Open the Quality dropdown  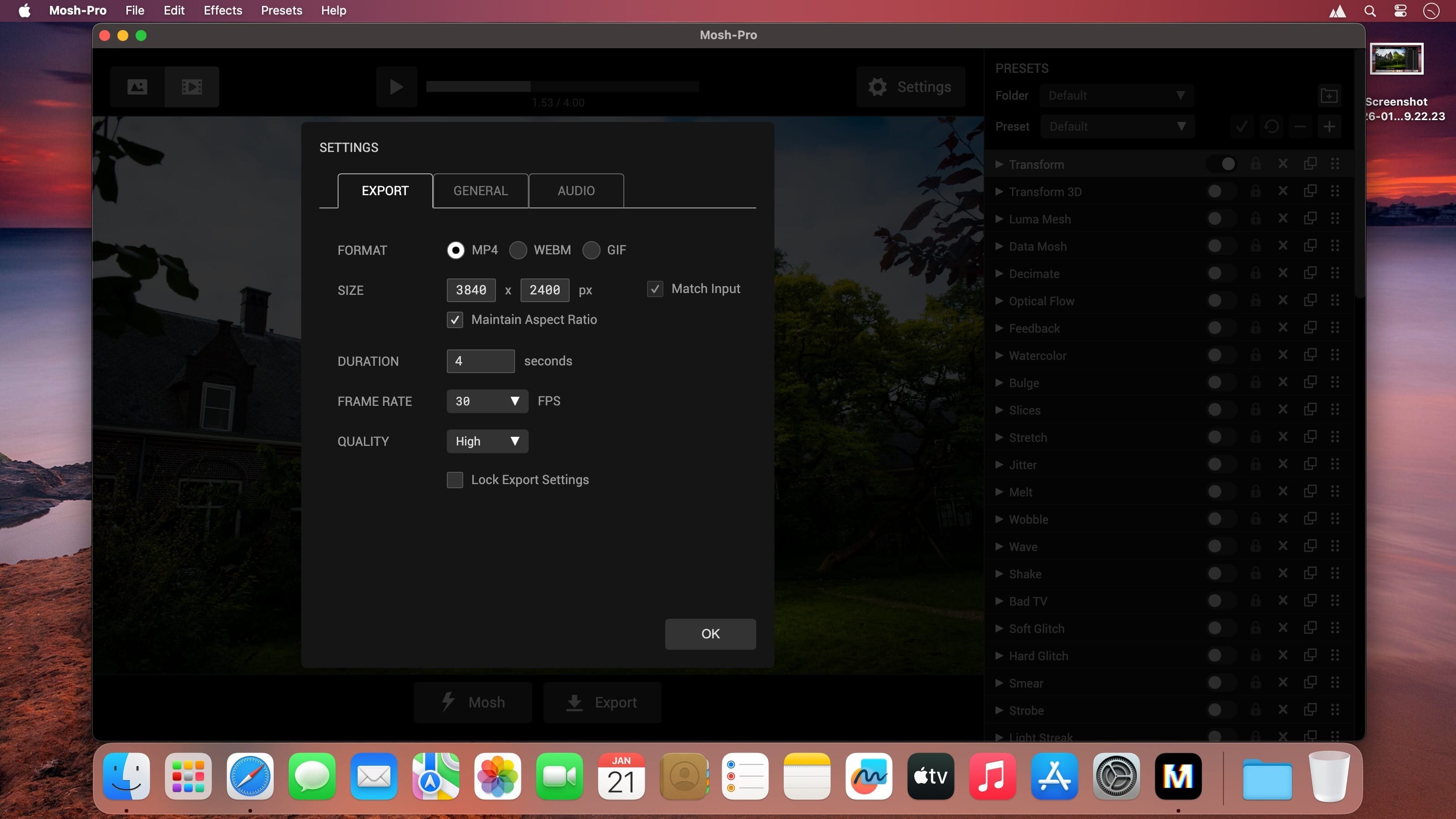tap(487, 441)
